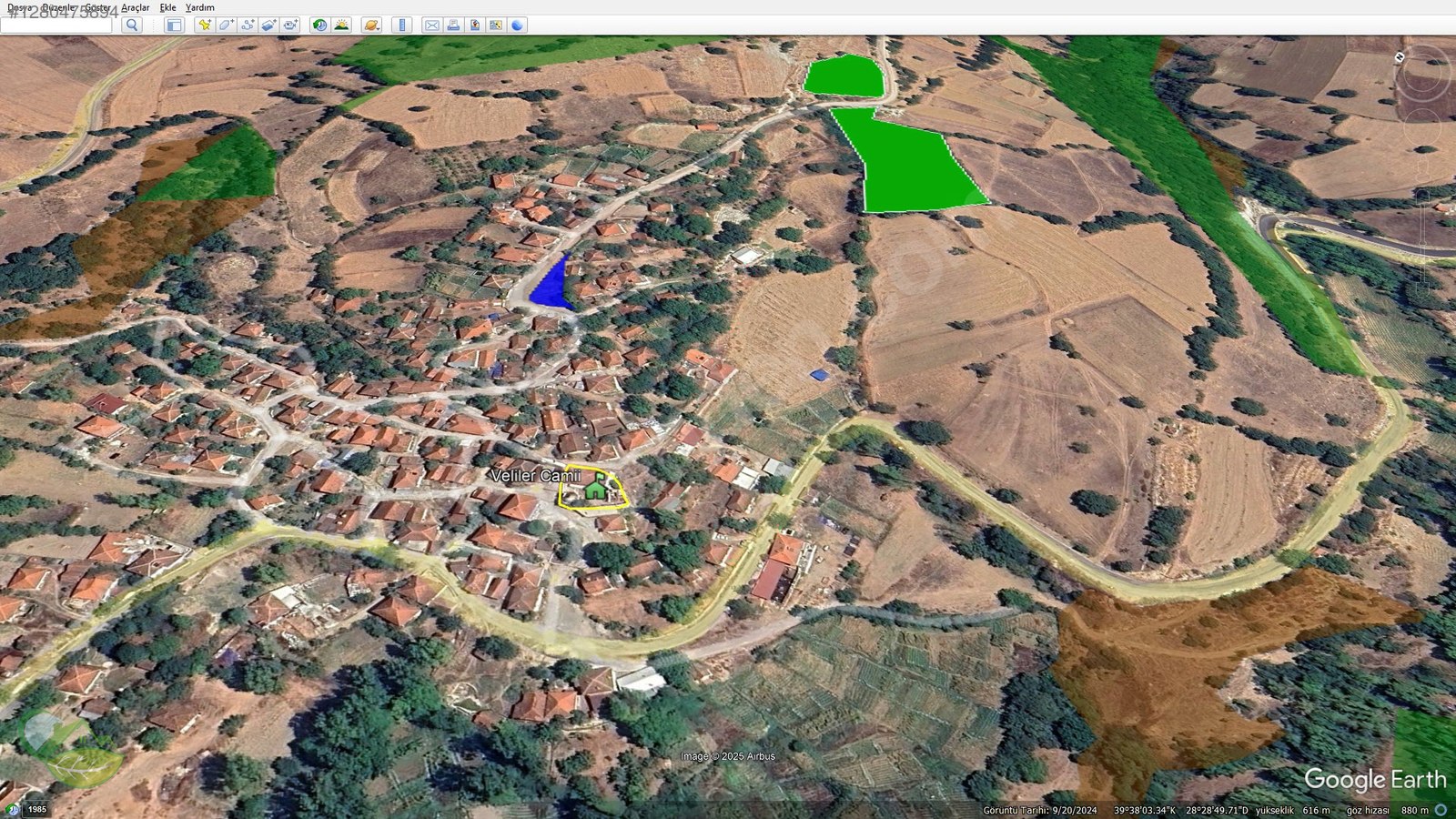This screenshot has width=1456, height=819.
Task: Select the Add Polygon tool
Action: 226,25
